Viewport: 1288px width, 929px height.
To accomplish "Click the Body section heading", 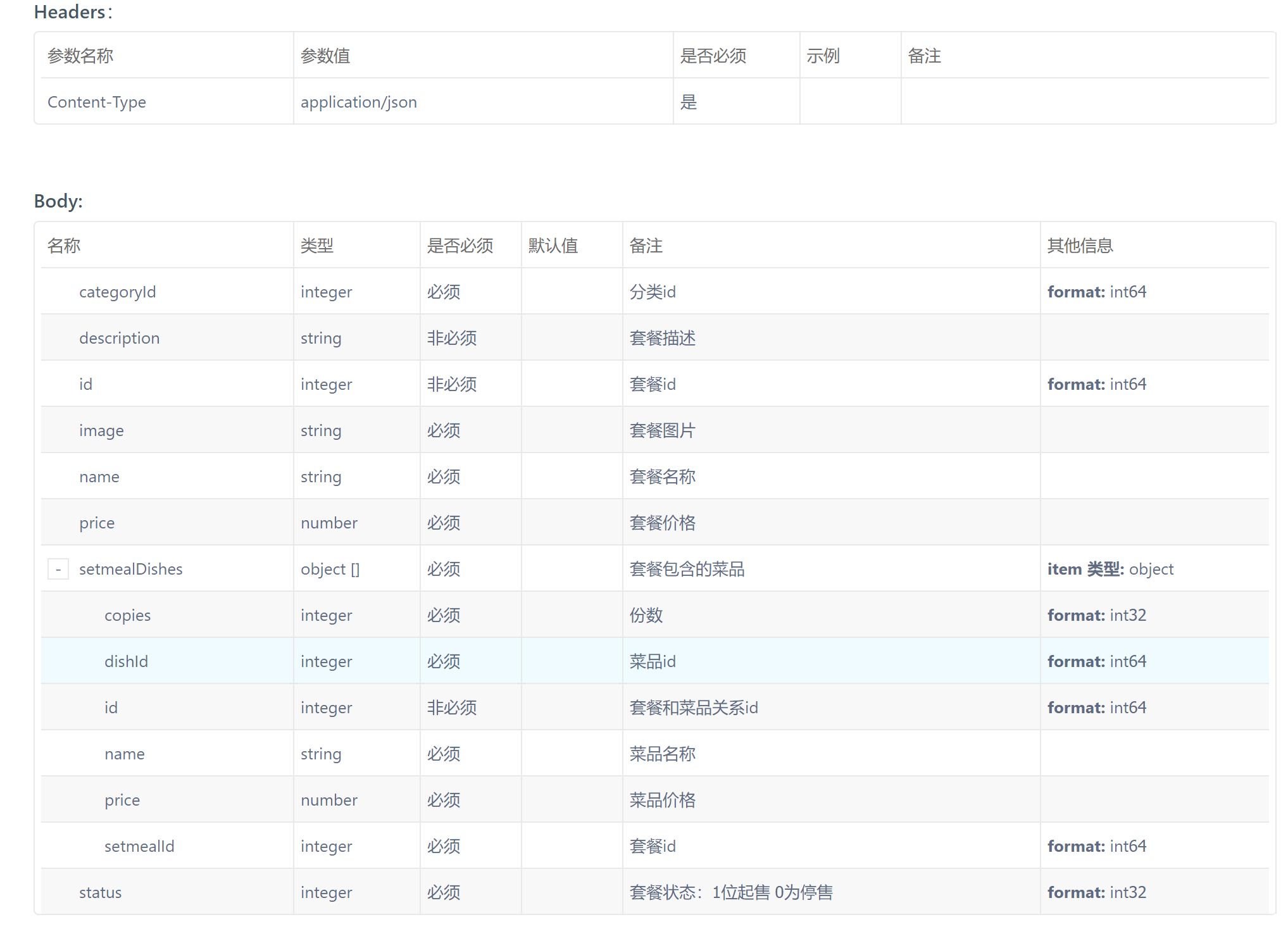I will pos(58,201).
